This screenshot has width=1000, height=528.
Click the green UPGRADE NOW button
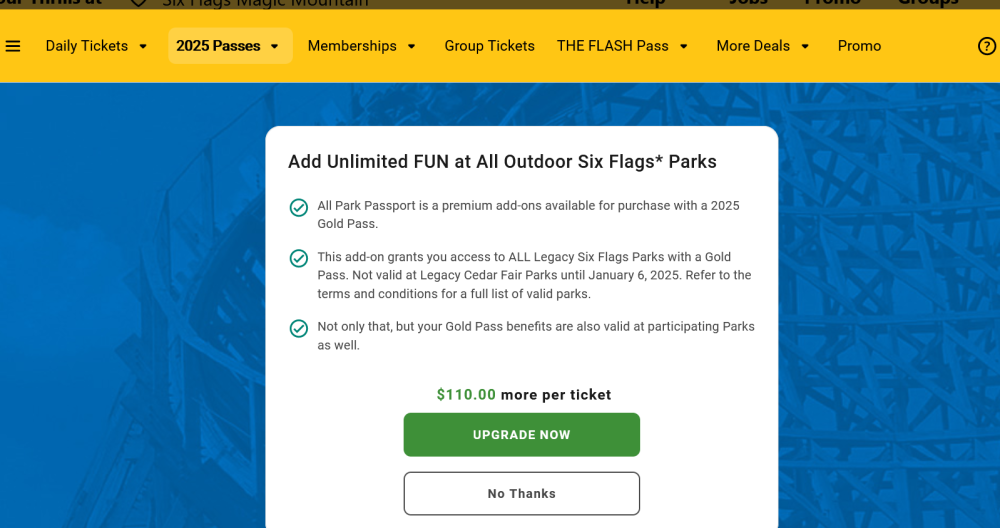pyautogui.click(x=521, y=435)
